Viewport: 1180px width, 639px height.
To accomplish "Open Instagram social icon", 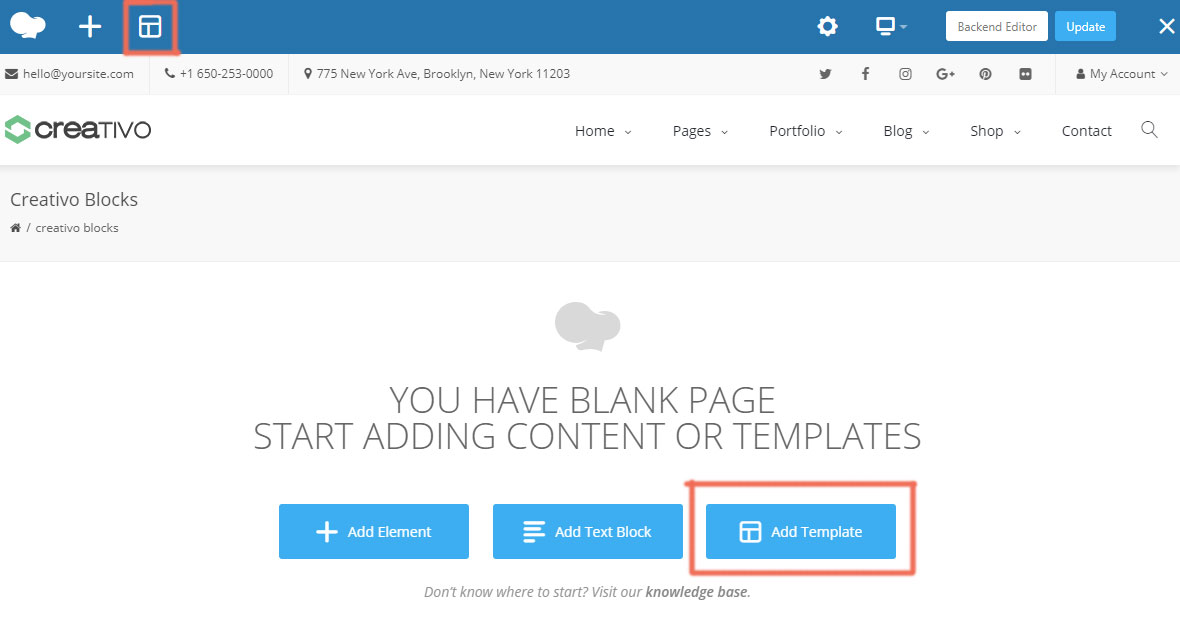I will (x=905, y=74).
